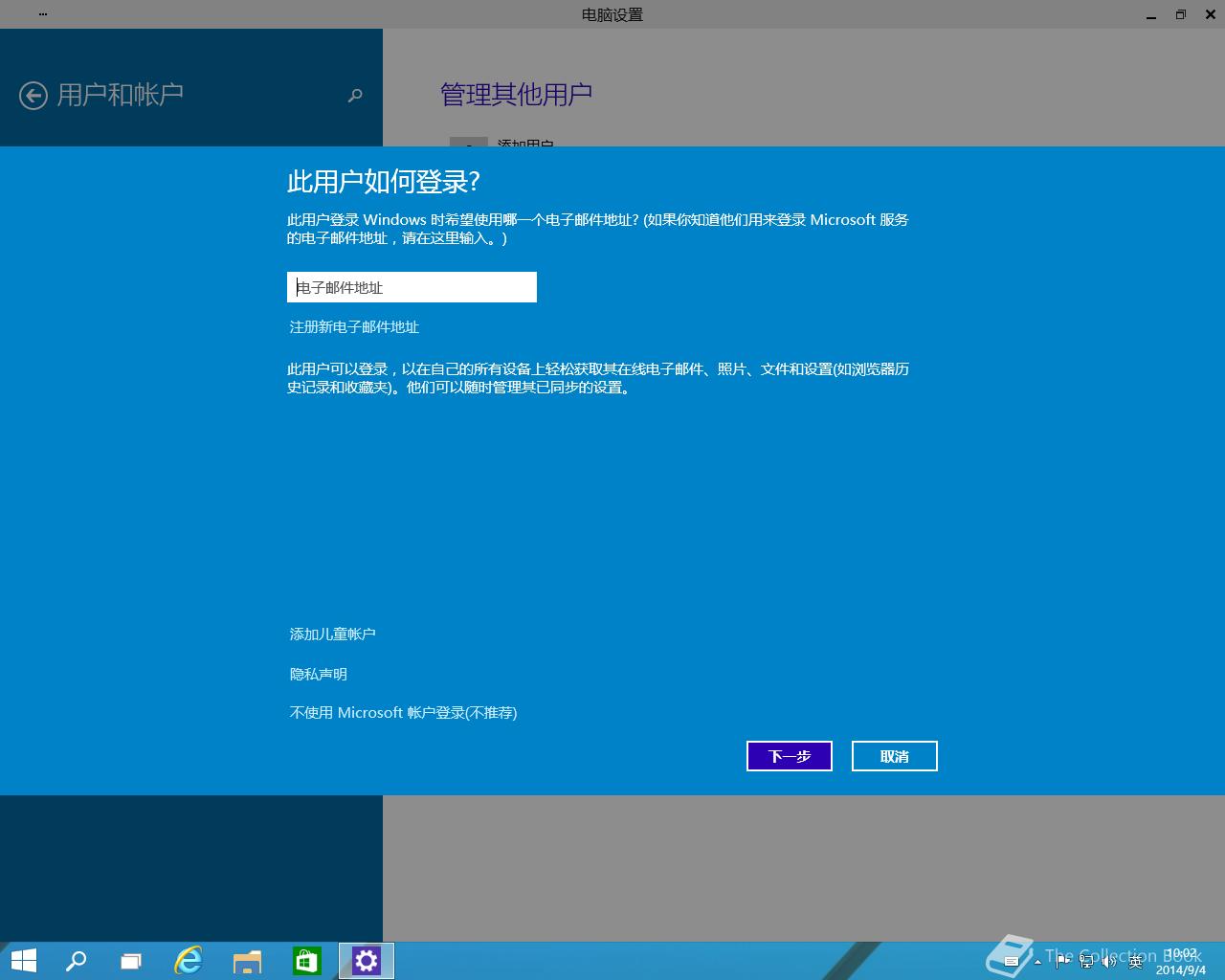Open 隐私声明 link
This screenshot has height=980, width=1225.
pos(318,675)
